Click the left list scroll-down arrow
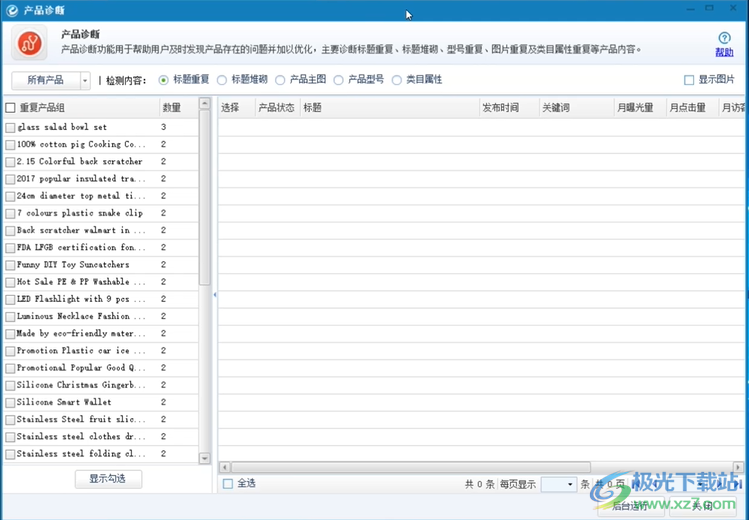The width and height of the screenshot is (749, 520). pos(204,458)
